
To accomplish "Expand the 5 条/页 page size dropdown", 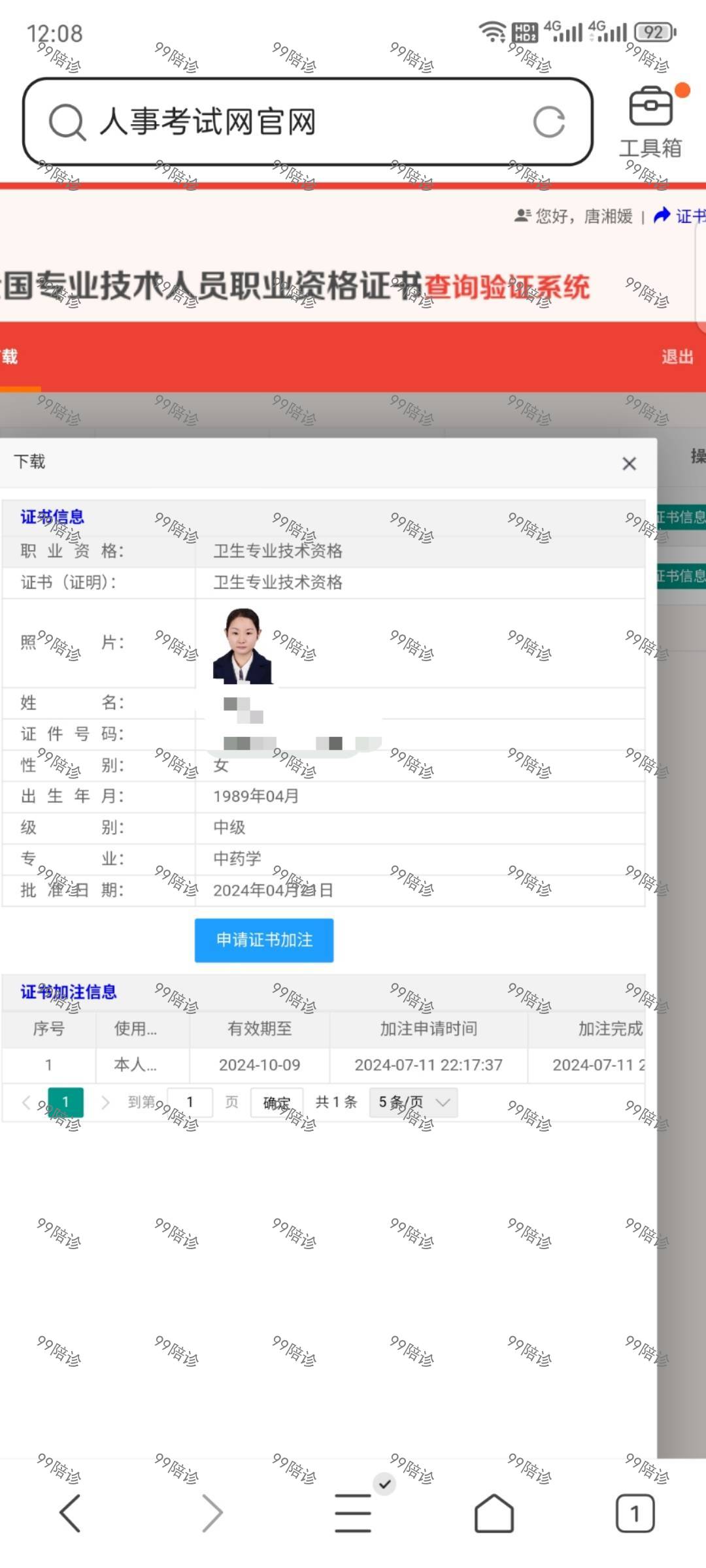I will (x=413, y=1103).
